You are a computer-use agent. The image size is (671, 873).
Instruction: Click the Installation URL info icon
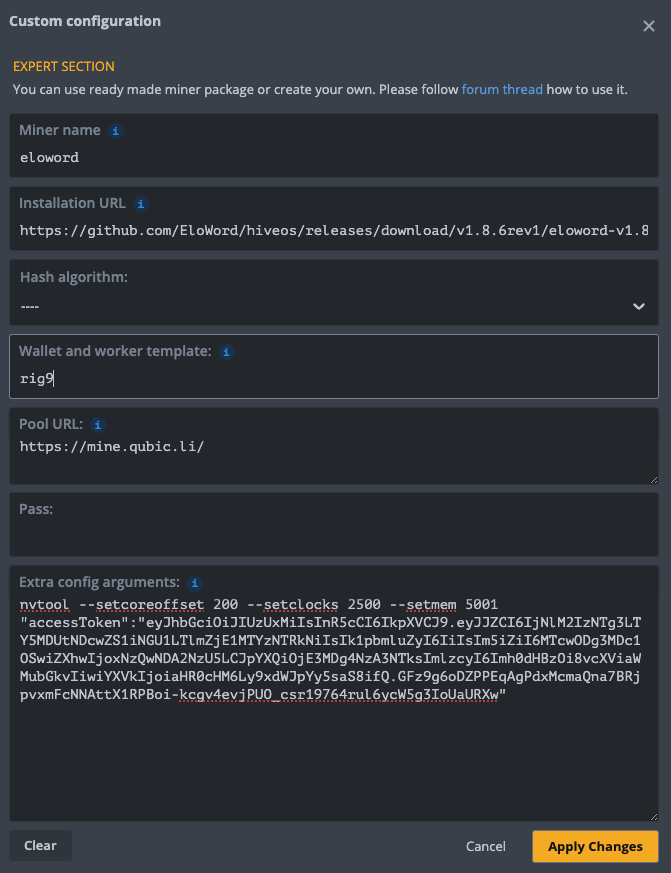[140, 203]
